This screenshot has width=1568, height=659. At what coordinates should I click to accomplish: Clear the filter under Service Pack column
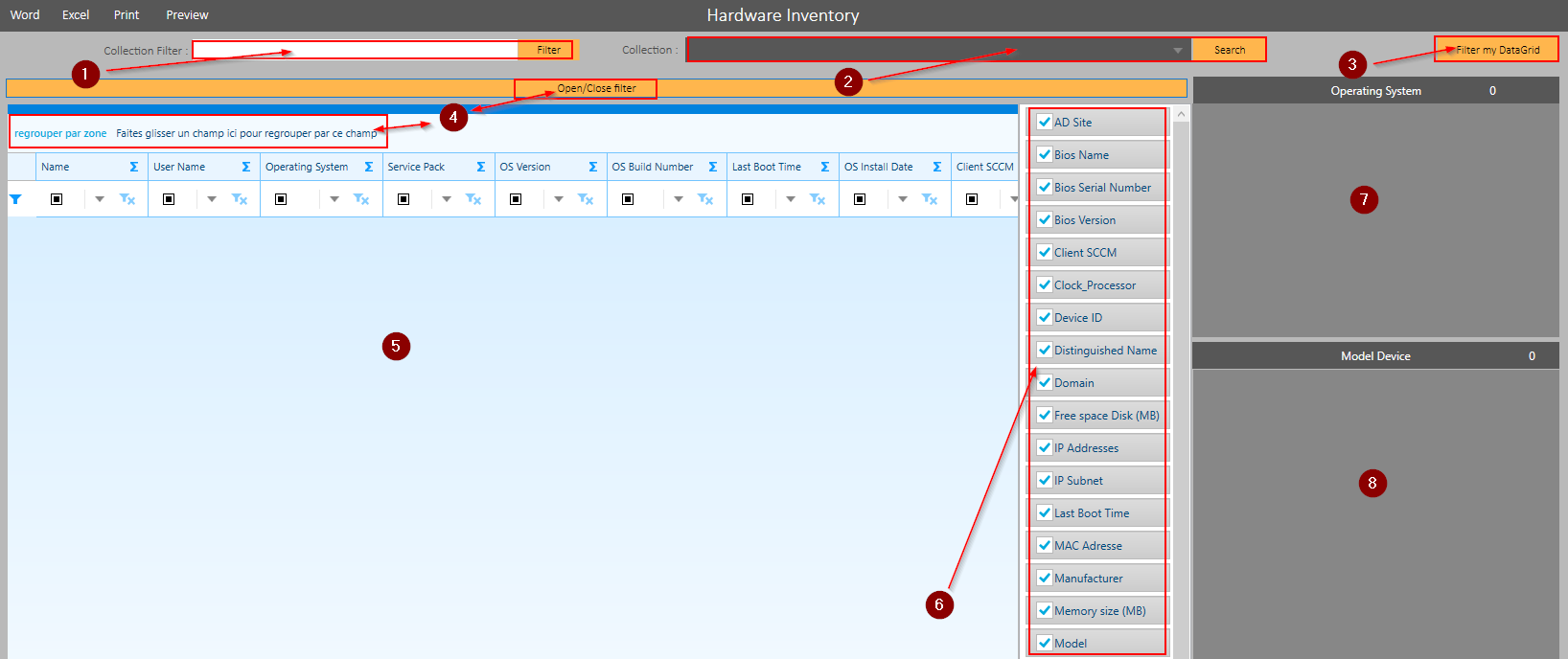(473, 199)
